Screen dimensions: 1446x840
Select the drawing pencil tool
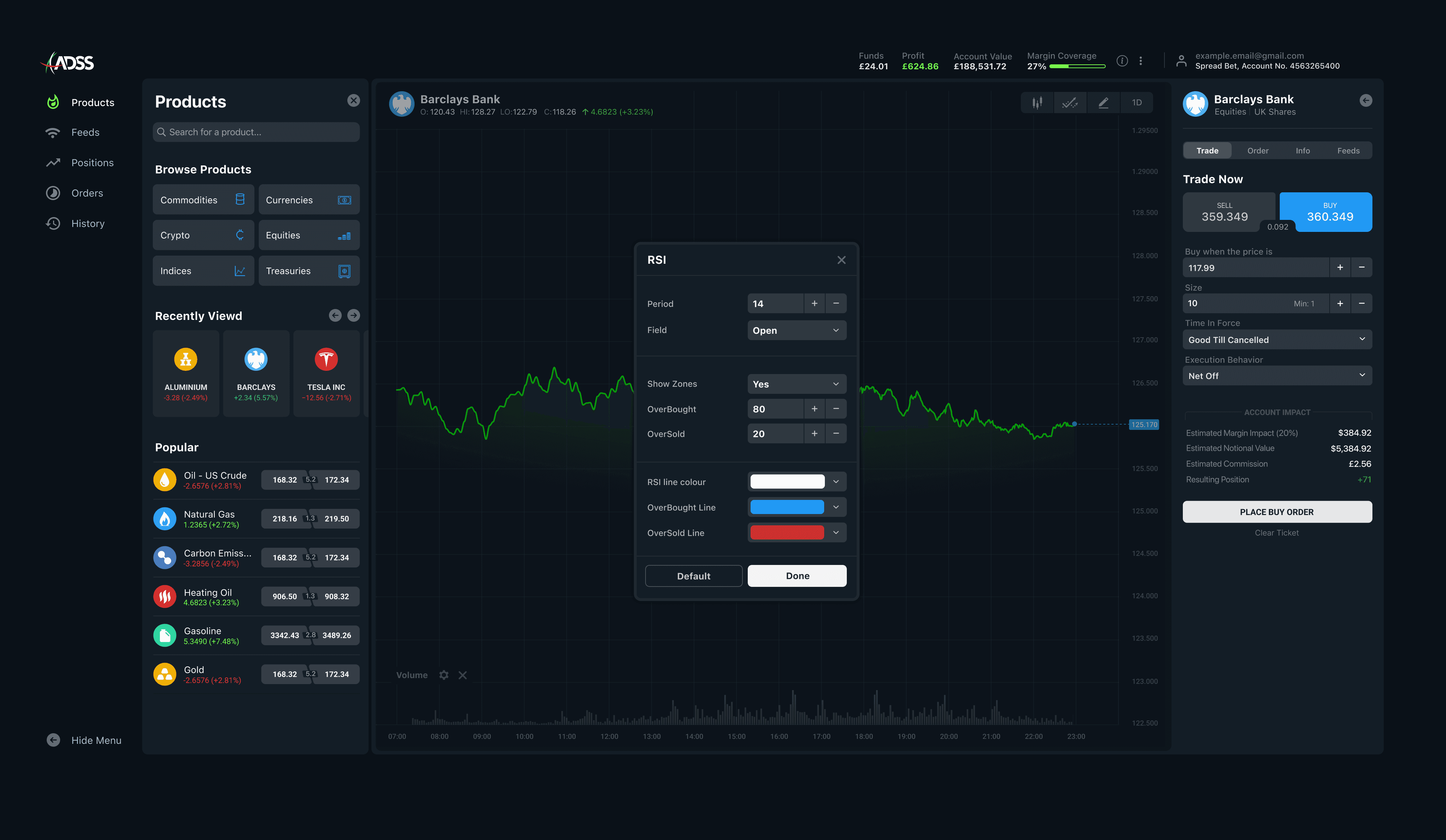tap(1103, 103)
